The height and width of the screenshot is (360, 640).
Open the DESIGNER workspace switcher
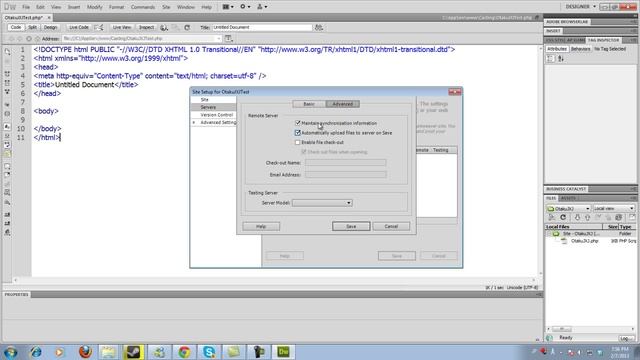click(580, 7)
